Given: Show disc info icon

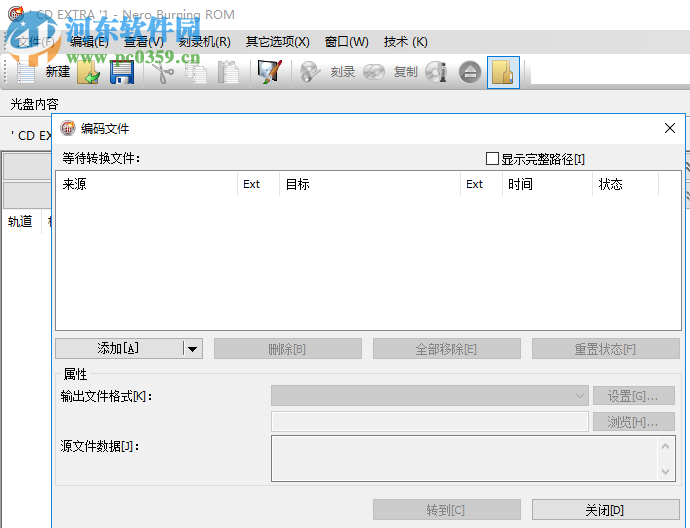Looking at the screenshot, I should (x=436, y=72).
